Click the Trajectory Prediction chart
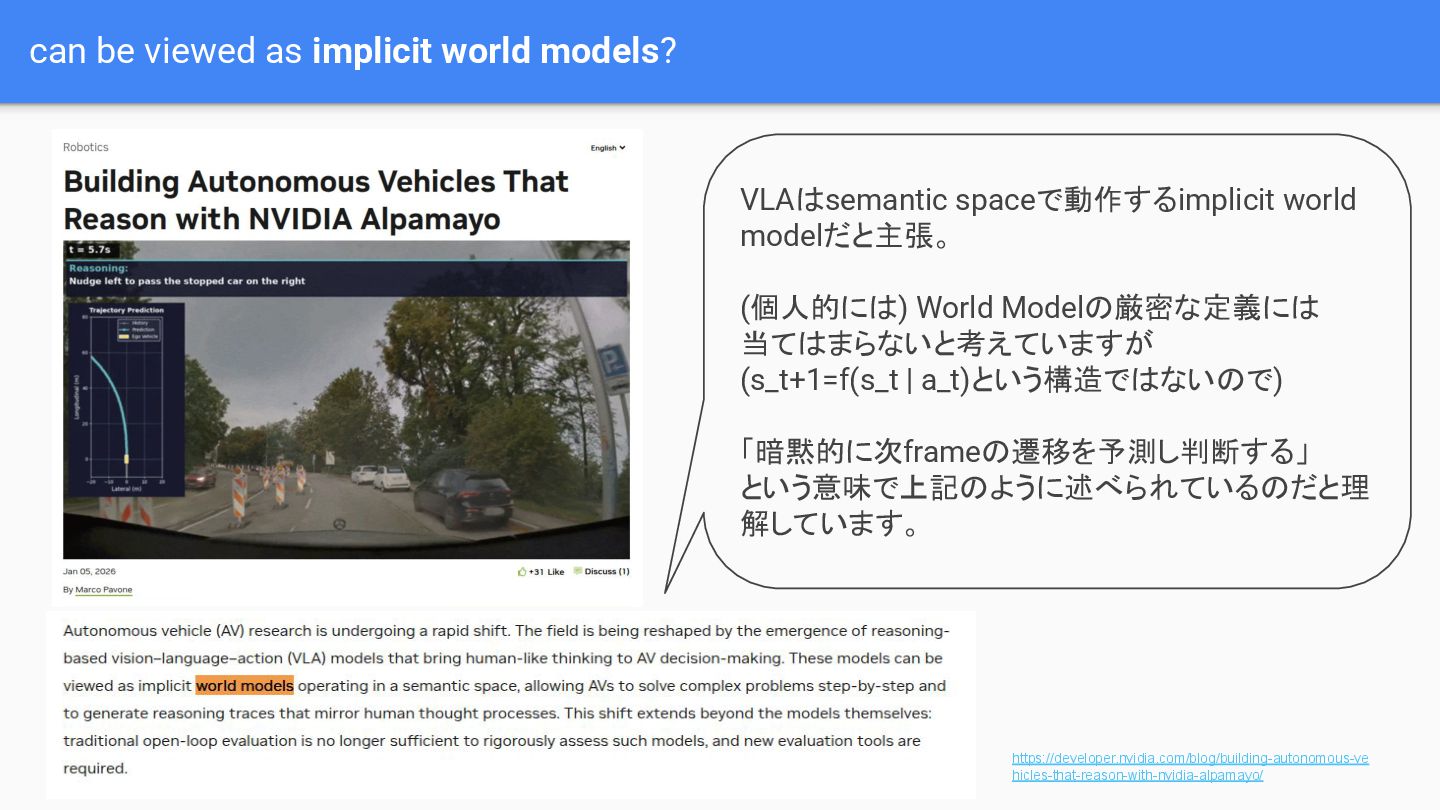Viewport: 1440px width, 810px height. [x=126, y=399]
